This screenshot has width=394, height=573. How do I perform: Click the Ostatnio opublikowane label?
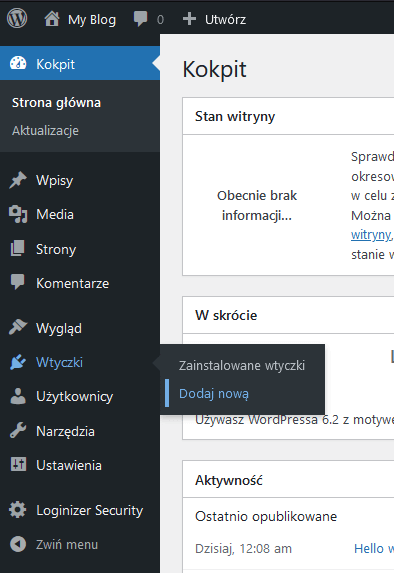click(x=266, y=516)
